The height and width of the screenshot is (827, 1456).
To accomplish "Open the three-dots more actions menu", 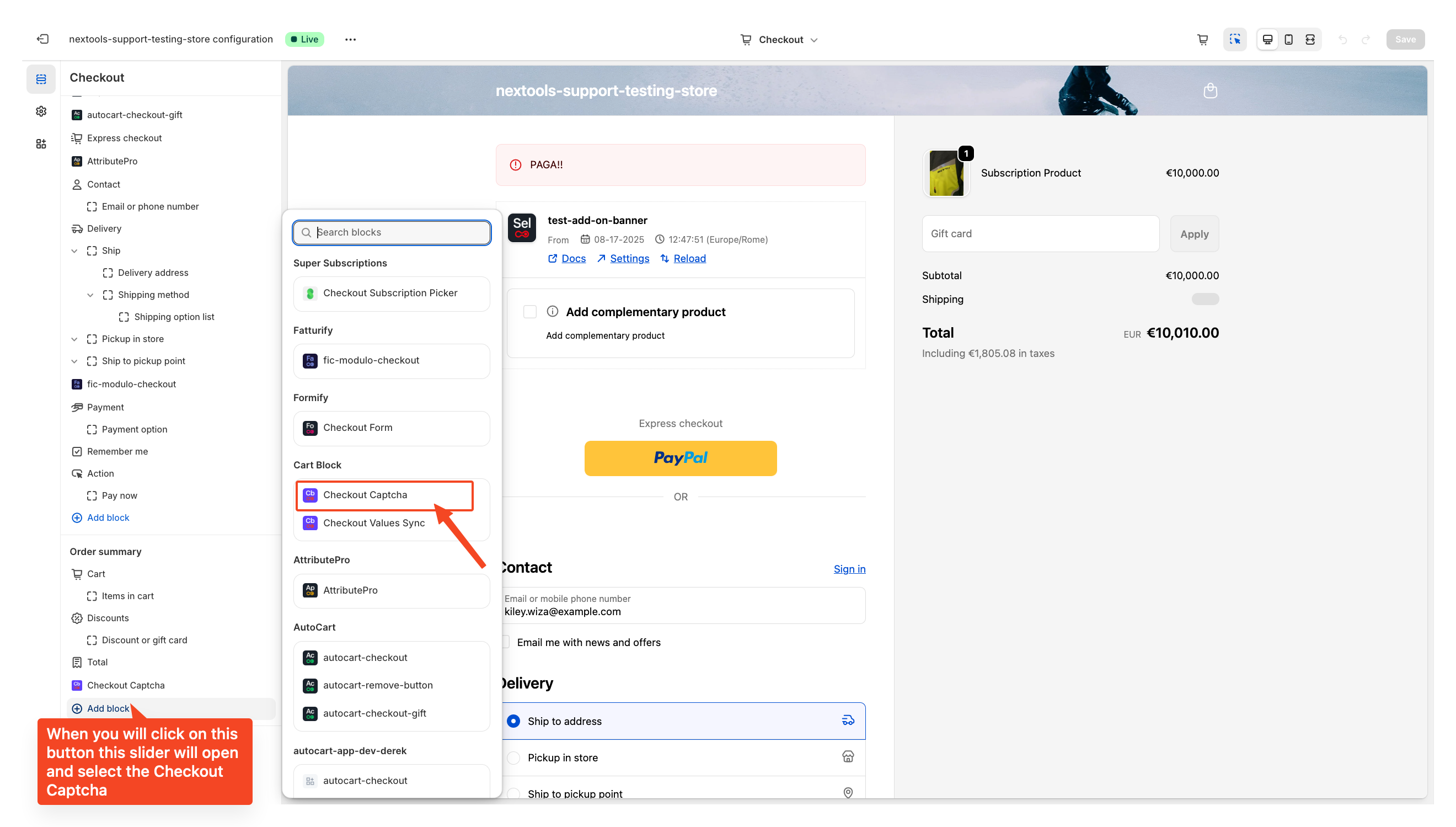I will tap(350, 39).
